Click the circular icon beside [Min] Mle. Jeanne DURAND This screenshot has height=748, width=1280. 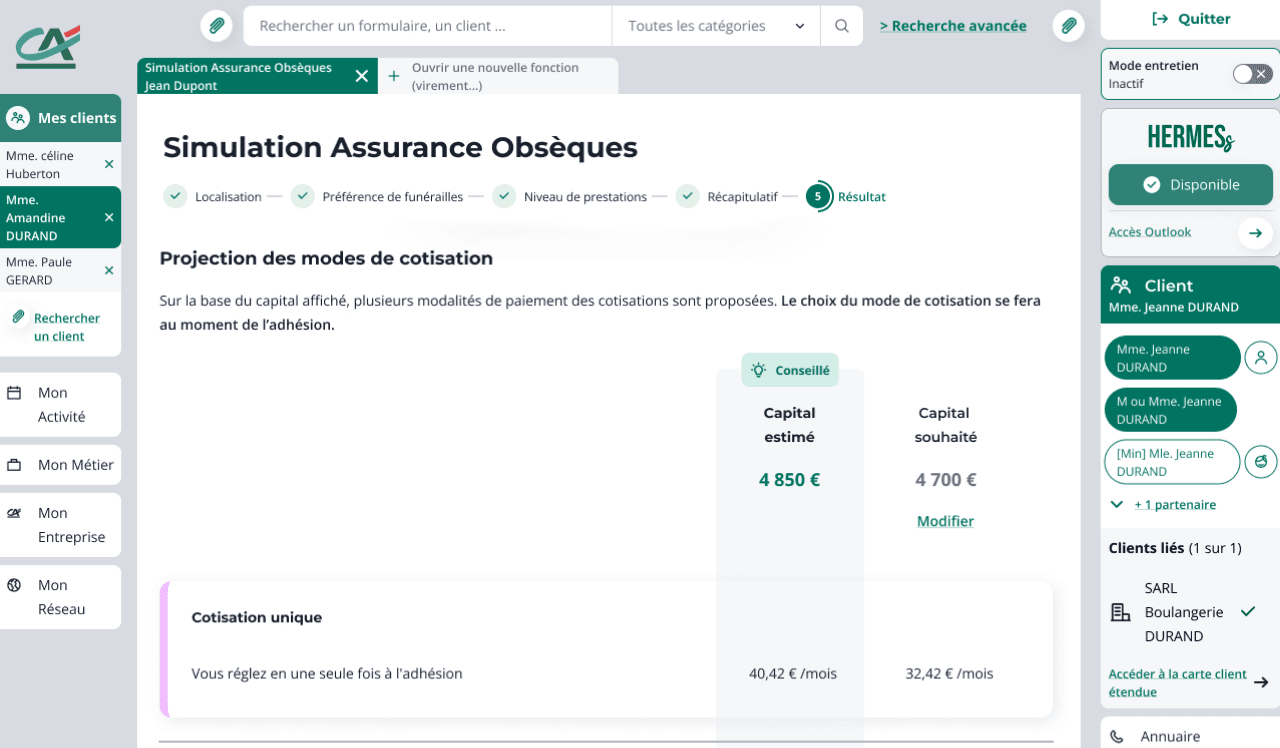pos(1261,461)
